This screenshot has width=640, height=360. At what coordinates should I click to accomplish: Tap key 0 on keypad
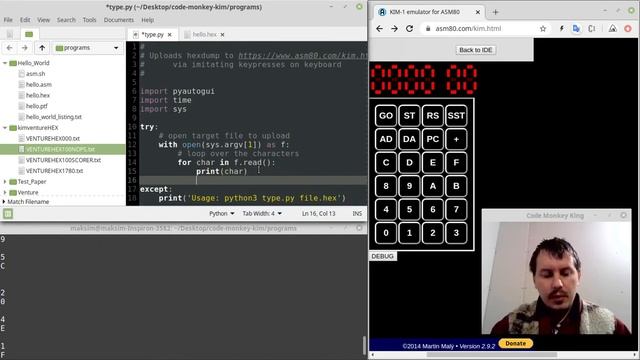coord(386,233)
